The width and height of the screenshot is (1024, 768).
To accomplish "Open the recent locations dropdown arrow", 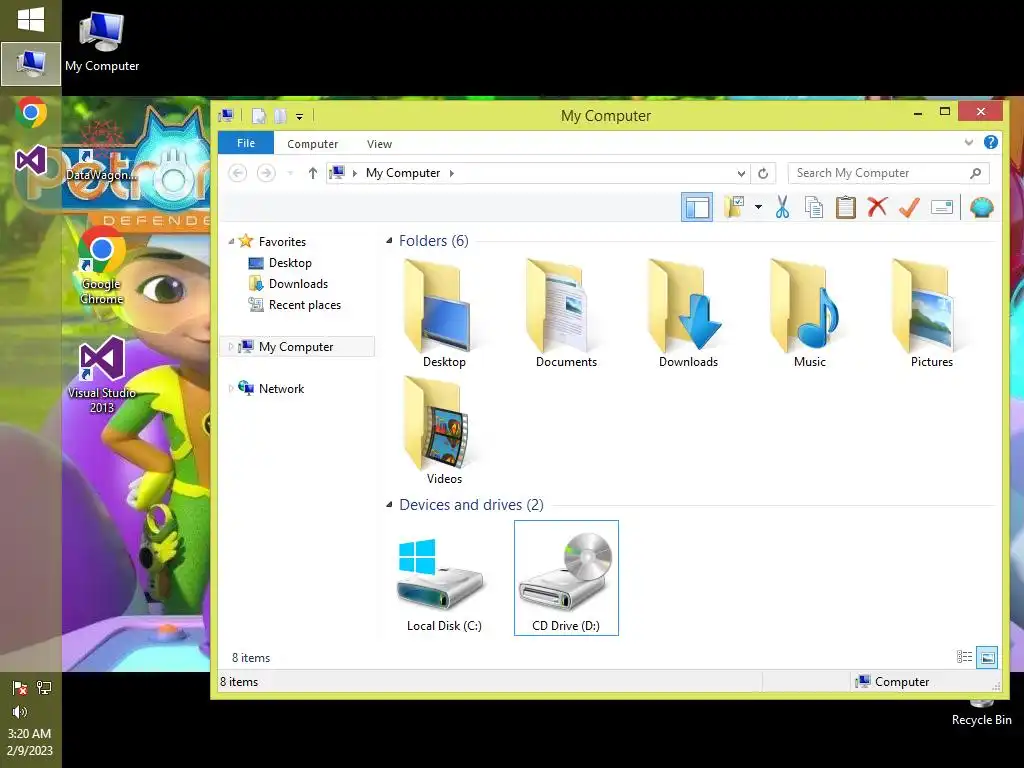I will [x=290, y=173].
